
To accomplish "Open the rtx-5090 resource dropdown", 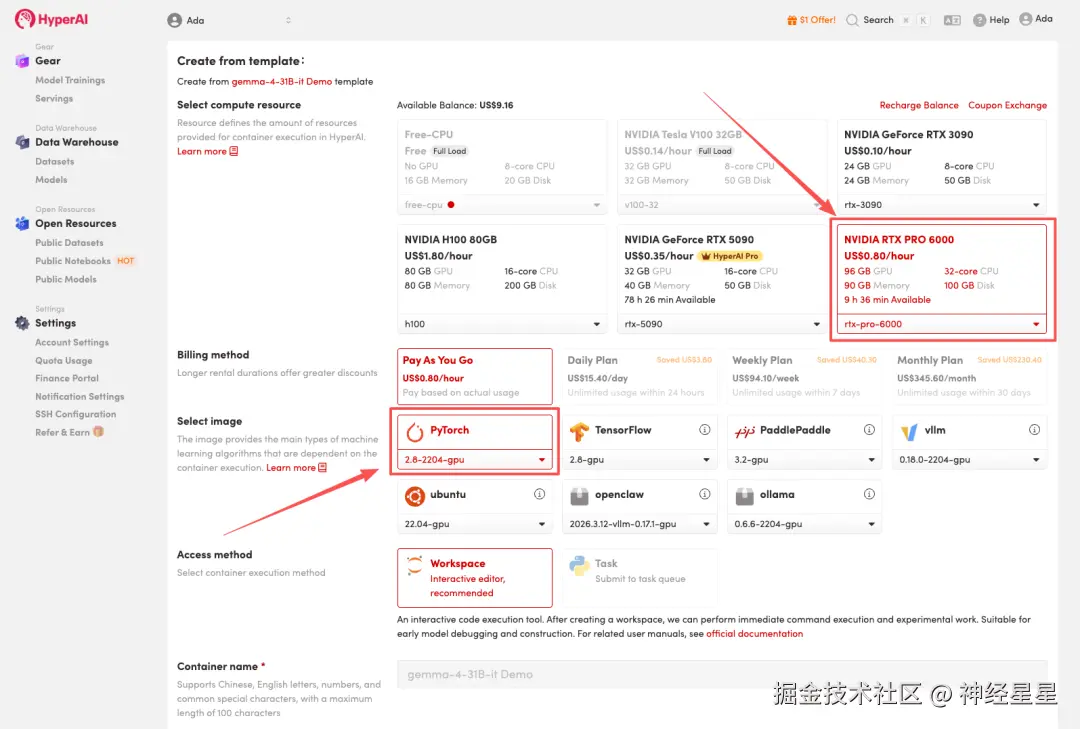I will (722, 324).
